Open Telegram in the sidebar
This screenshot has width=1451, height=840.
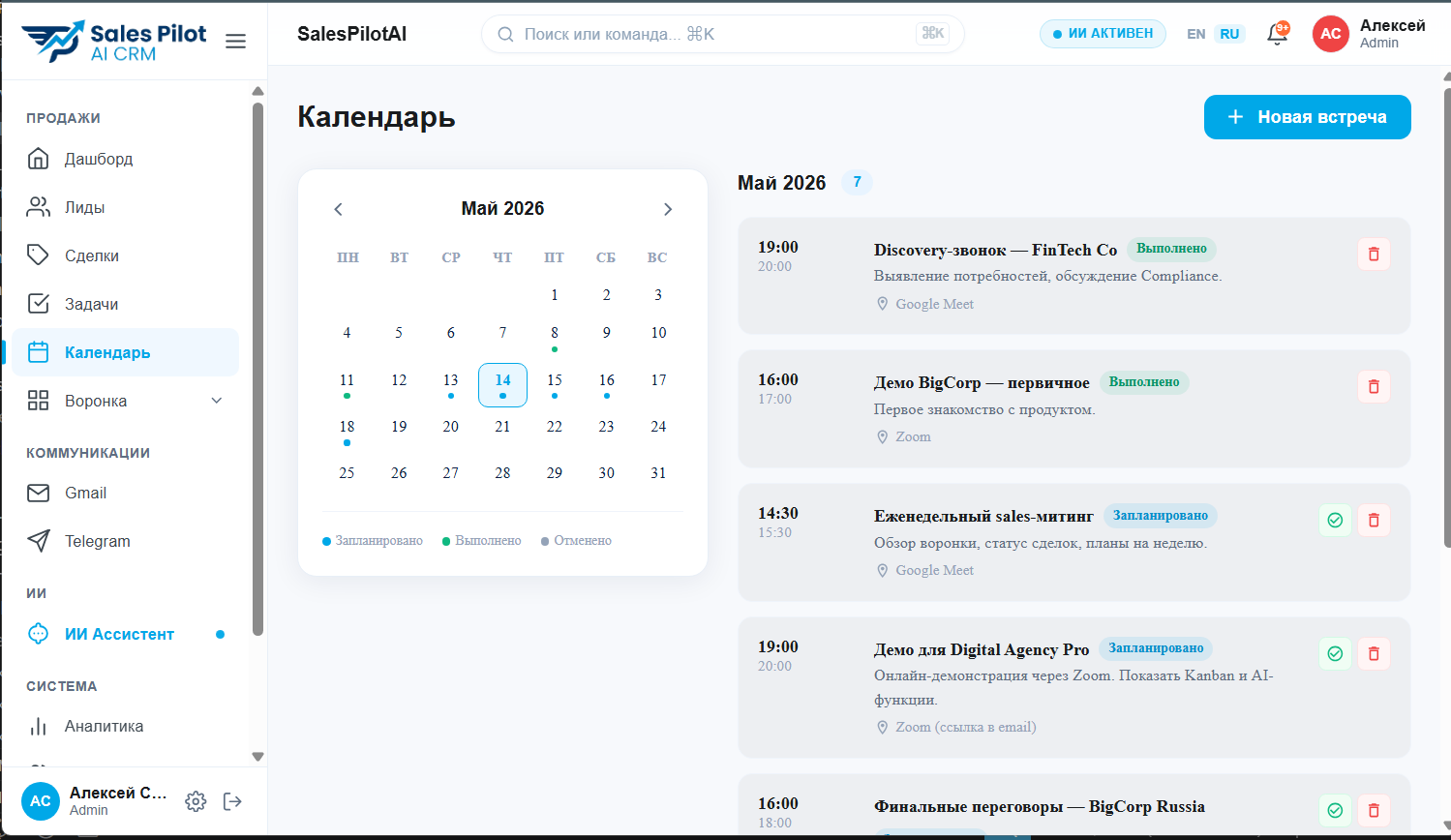coord(125,541)
